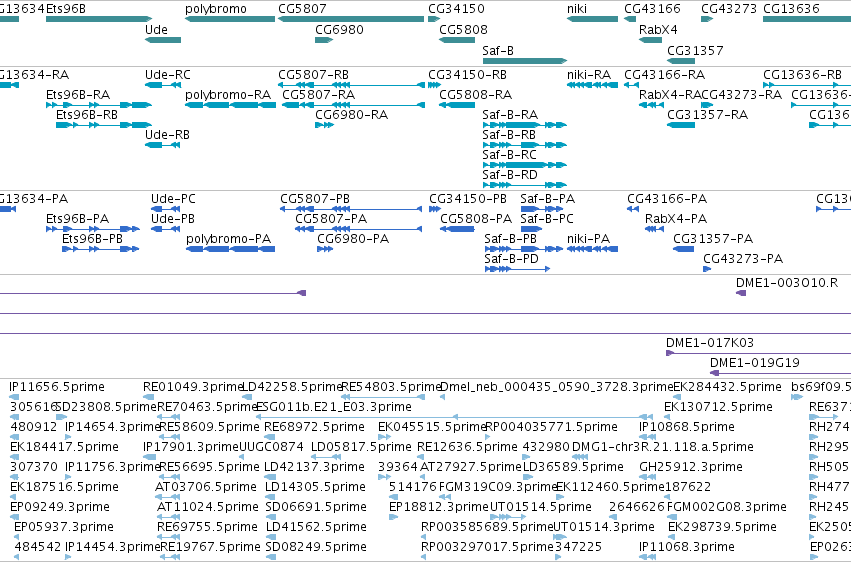This screenshot has height=562, width=851.
Task: Select the niki-PA protein feature
Action: [592, 249]
